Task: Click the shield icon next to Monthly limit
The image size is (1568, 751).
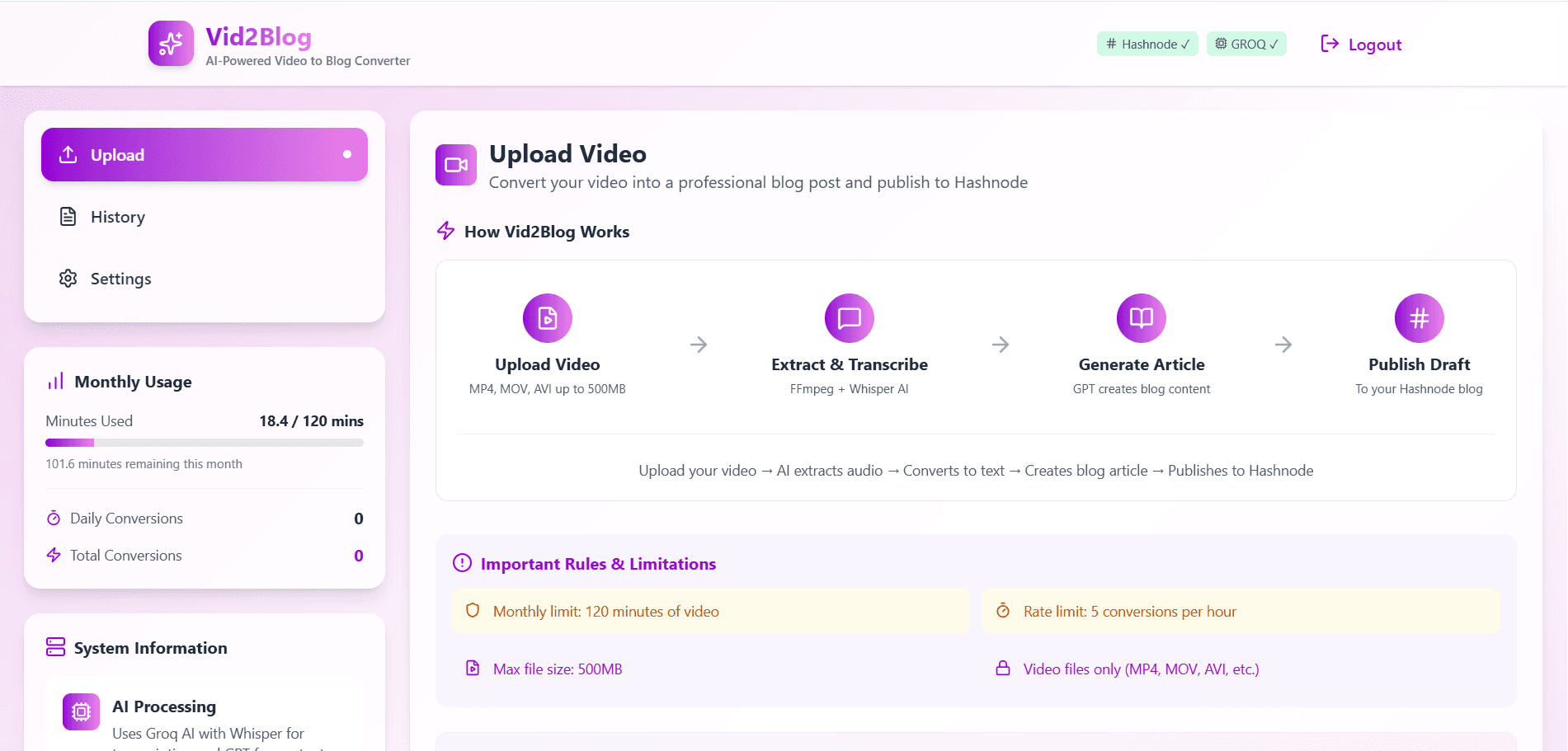Action: (x=473, y=611)
